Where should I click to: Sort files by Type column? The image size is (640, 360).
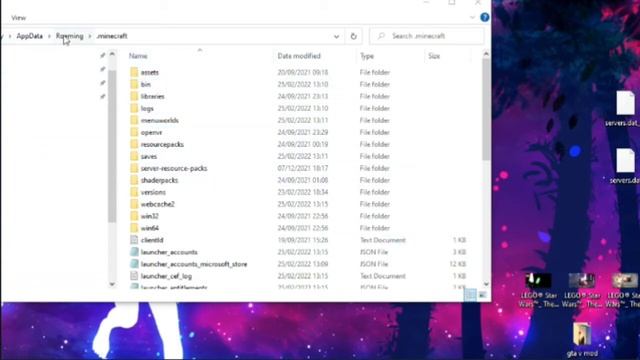point(367,56)
